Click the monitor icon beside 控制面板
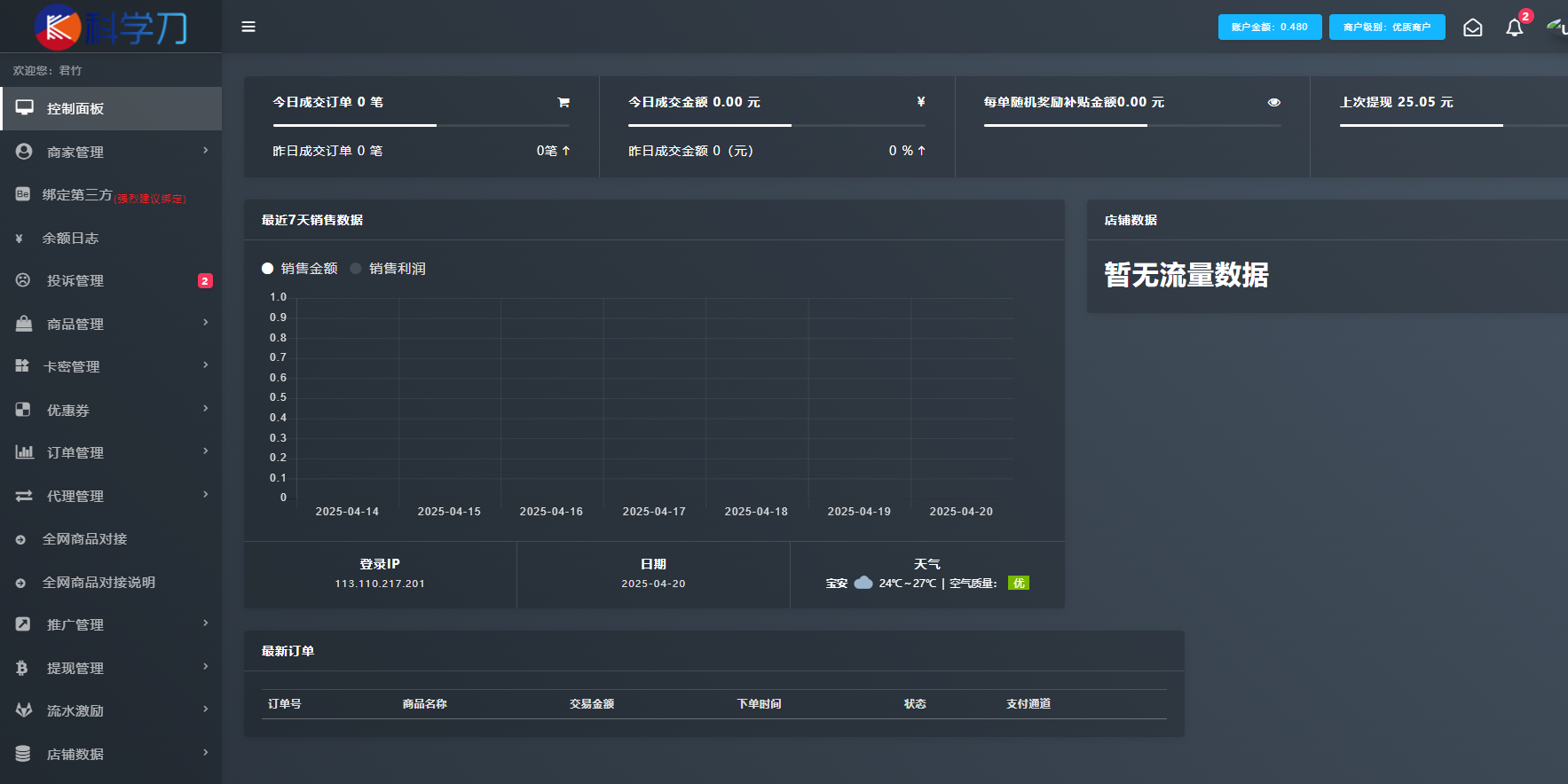Image resolution: width=1568 pixels, height=784 pixels. click(x=24, y=108)
